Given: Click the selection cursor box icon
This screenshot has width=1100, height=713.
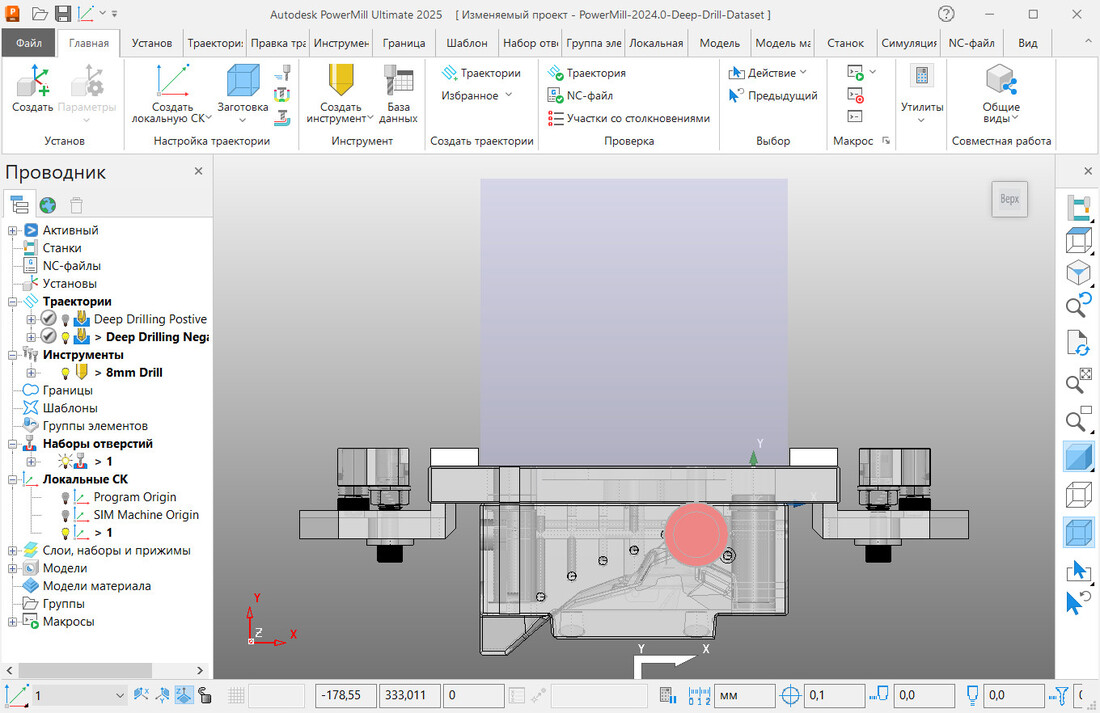Looking at the screenshot, I should [1078, 571].
